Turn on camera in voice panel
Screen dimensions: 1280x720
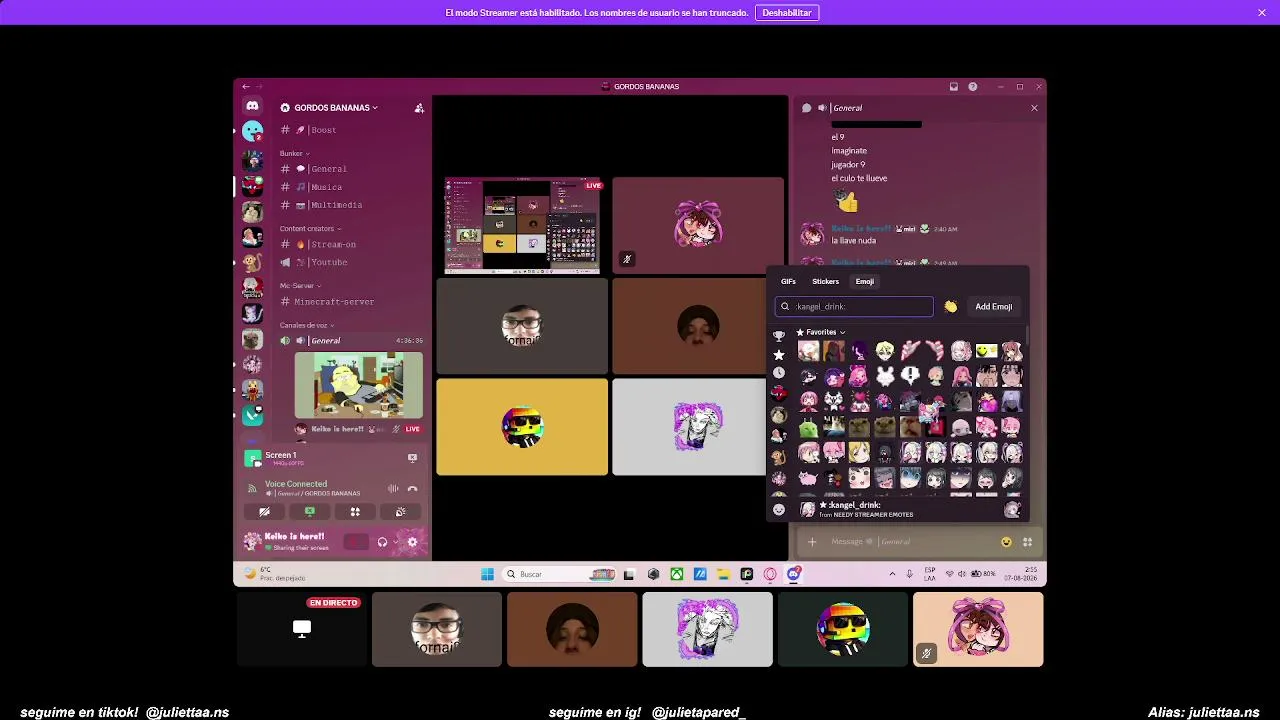coord(264,512)
